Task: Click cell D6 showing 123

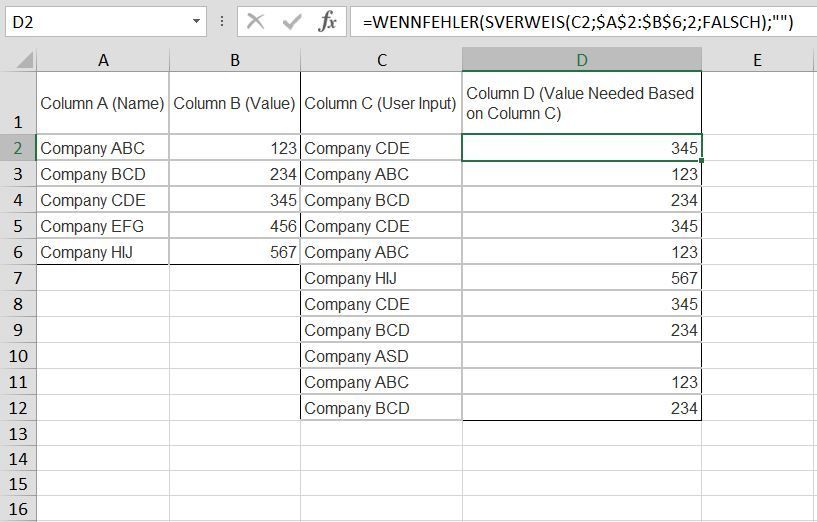Action: [582, 252]
